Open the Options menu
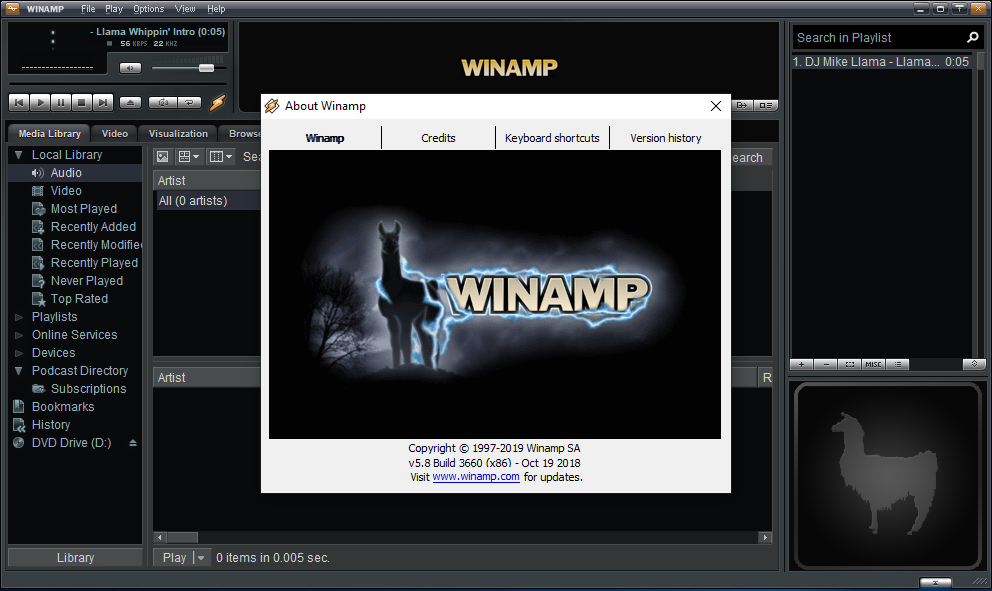This screenshot has width=992, height=591. pyautogui.click(x=148, y=9)
